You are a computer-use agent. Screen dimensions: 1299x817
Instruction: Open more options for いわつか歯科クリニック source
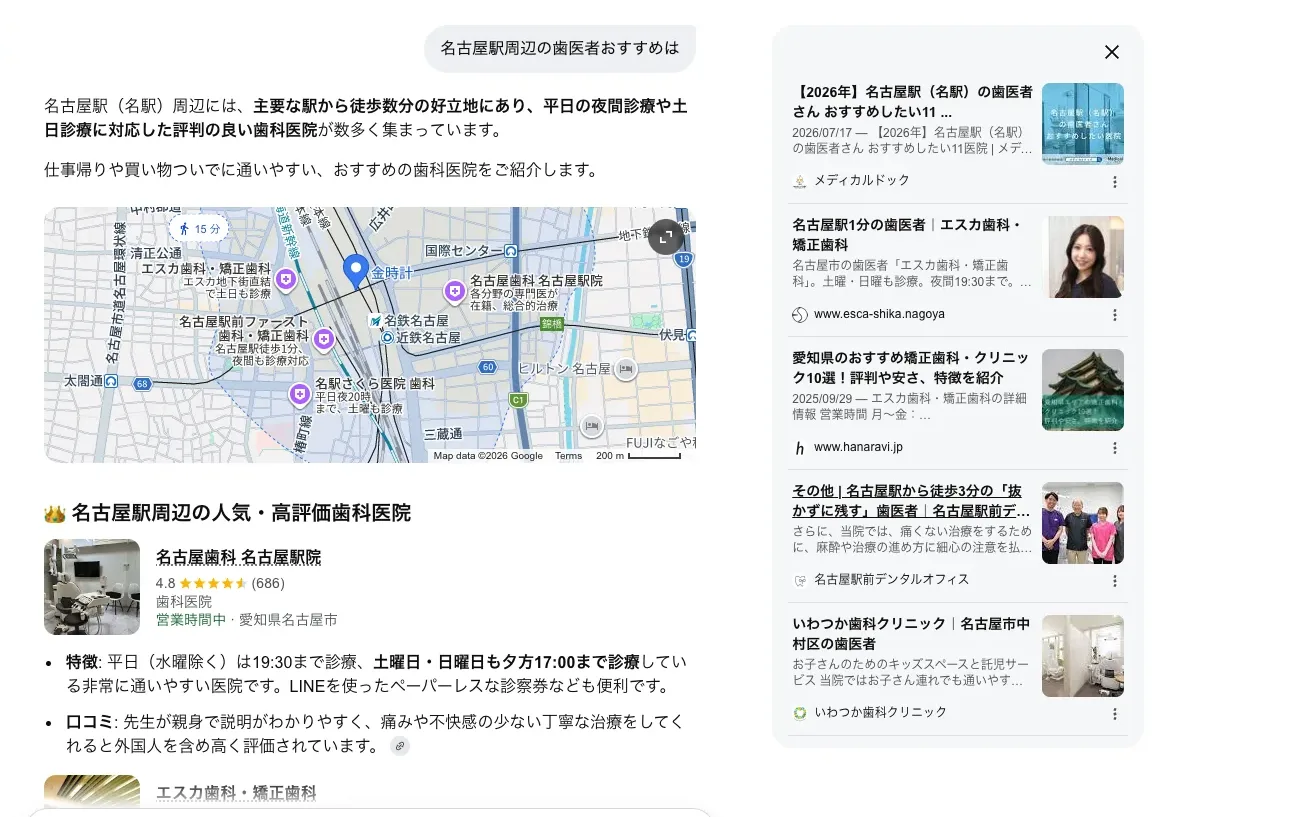[x=1115, y=714]
